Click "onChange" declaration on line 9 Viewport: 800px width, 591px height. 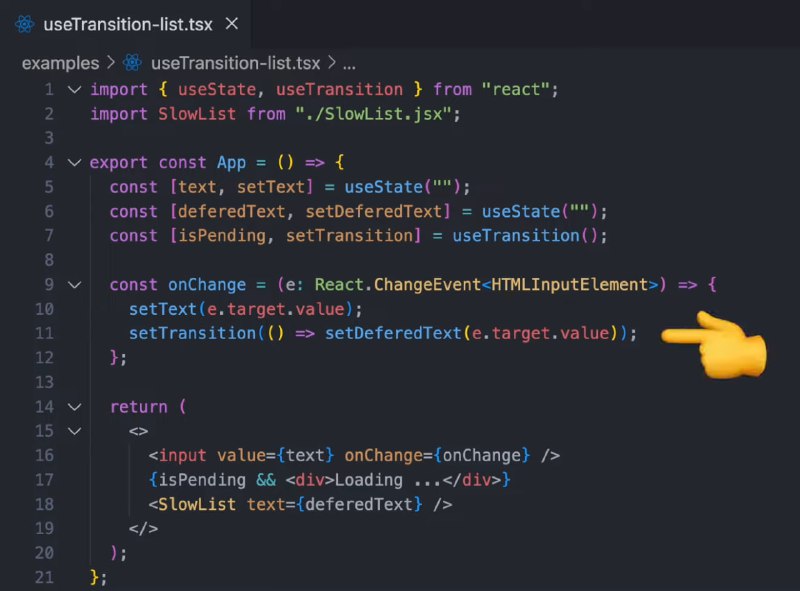pos(207,285)
